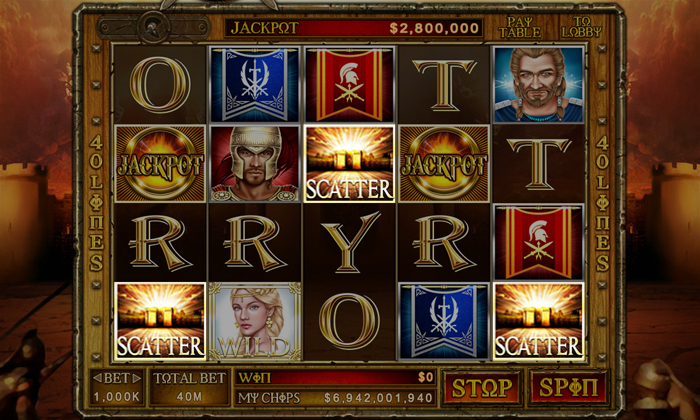Click the STOP button
Screen dimensions: 700x420
pyautogui.click(x=482, y=387)
